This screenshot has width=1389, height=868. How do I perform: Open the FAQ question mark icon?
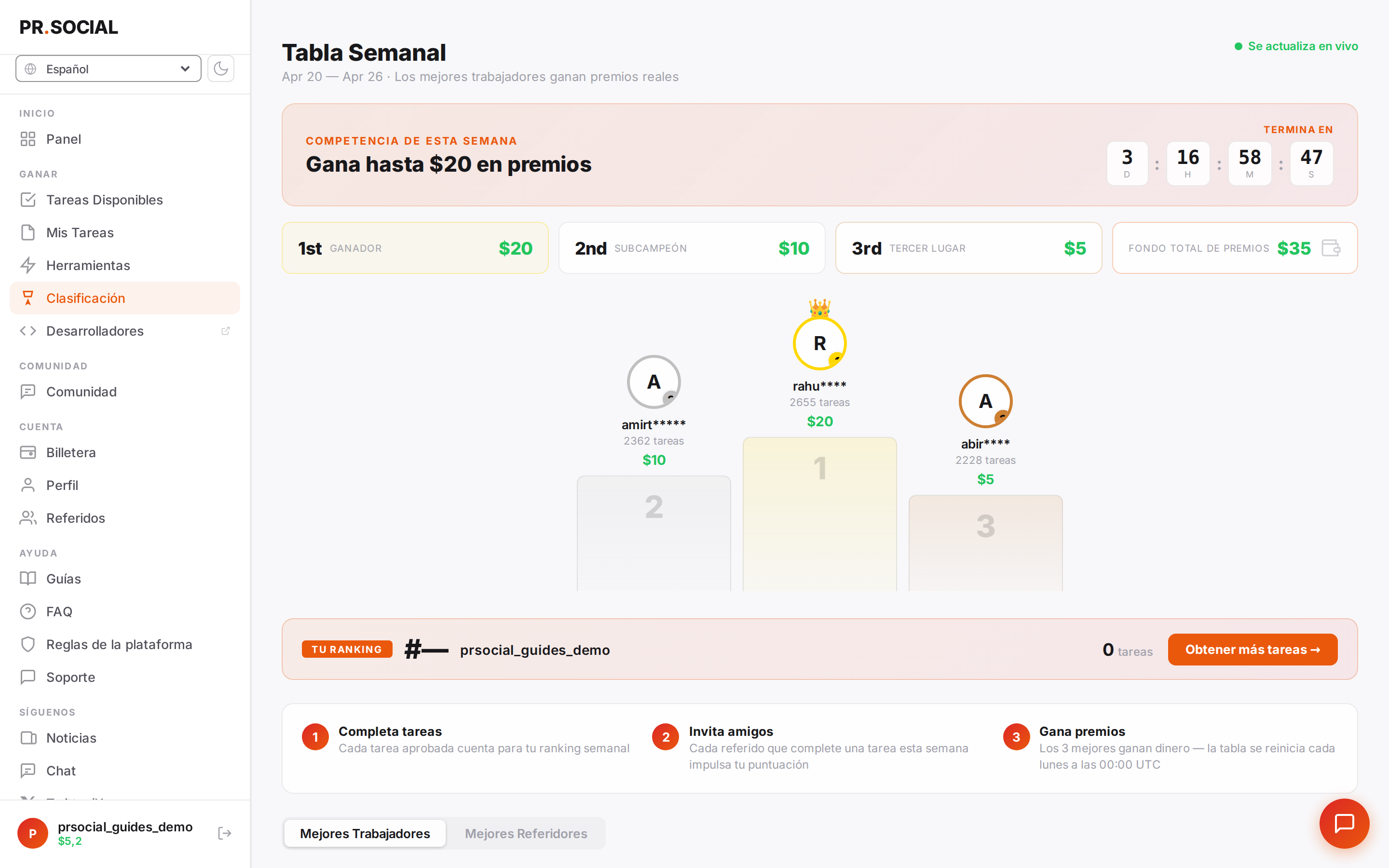28,611
